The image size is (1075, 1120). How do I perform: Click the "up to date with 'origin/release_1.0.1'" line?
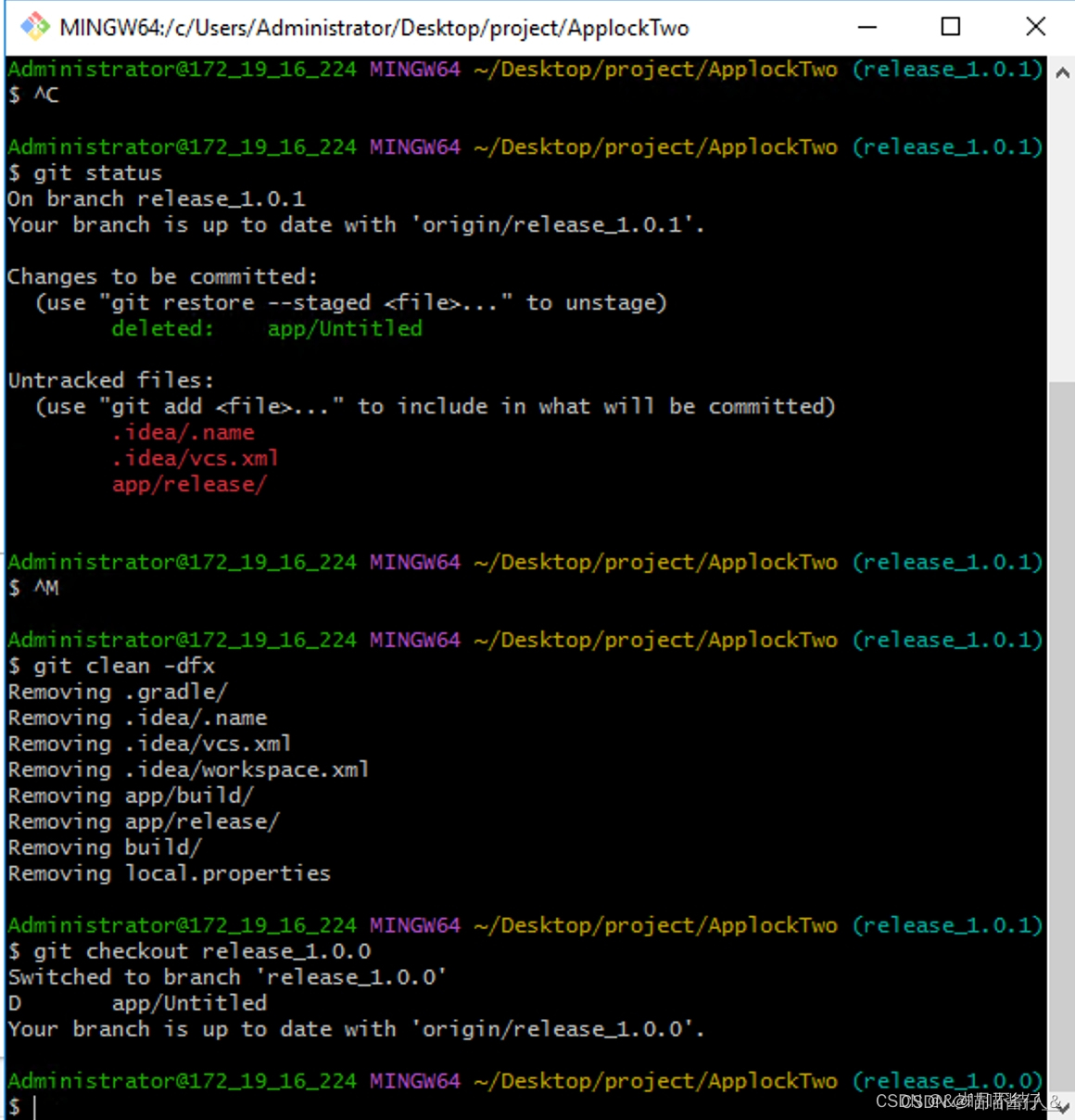(356, 225)
